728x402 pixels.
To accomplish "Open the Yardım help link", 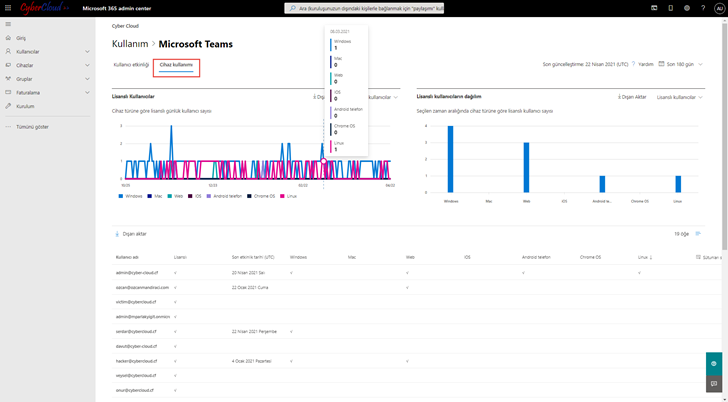I will pos(646,64).
